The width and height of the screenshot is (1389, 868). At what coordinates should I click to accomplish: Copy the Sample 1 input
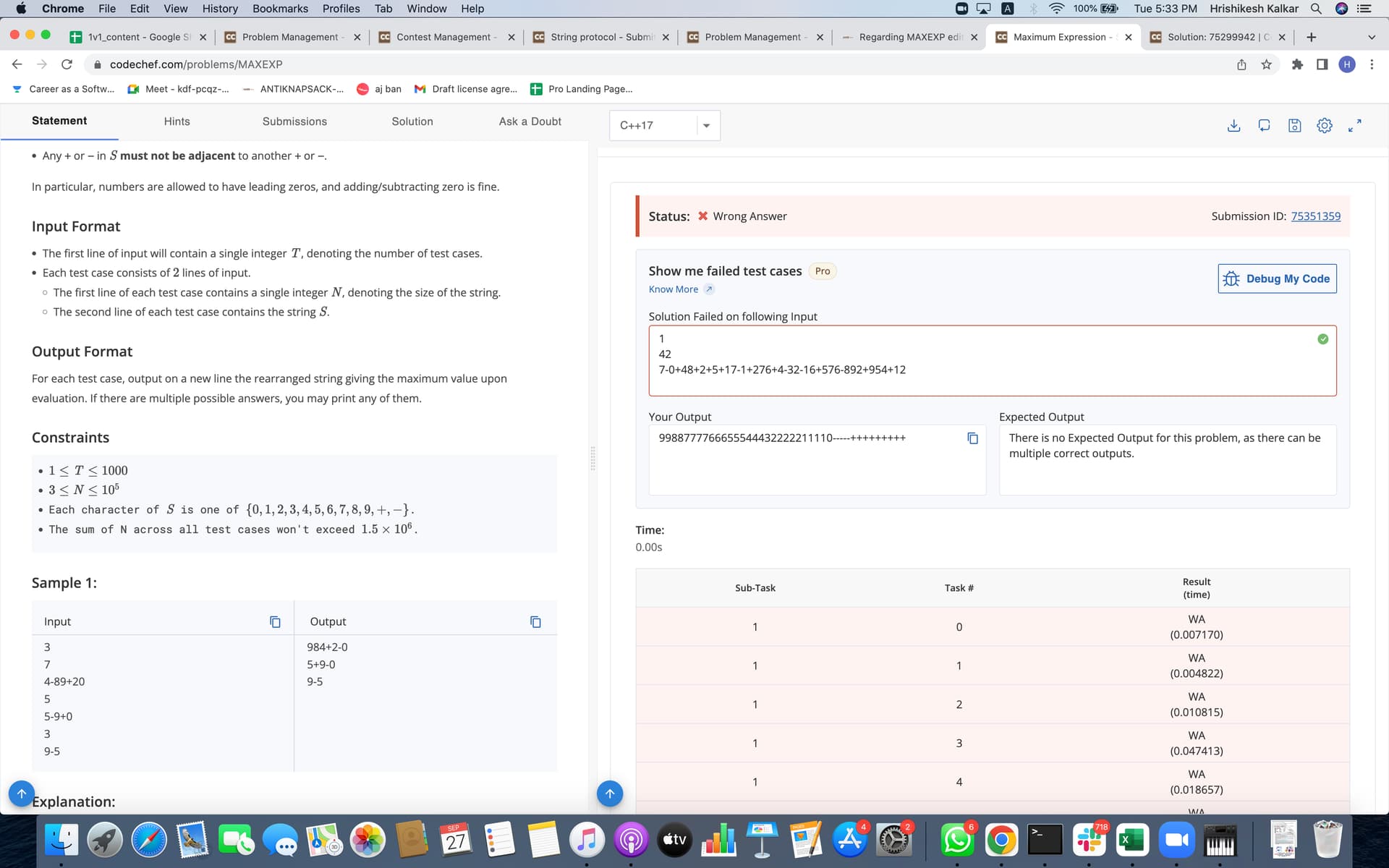(x=275, y=622)
